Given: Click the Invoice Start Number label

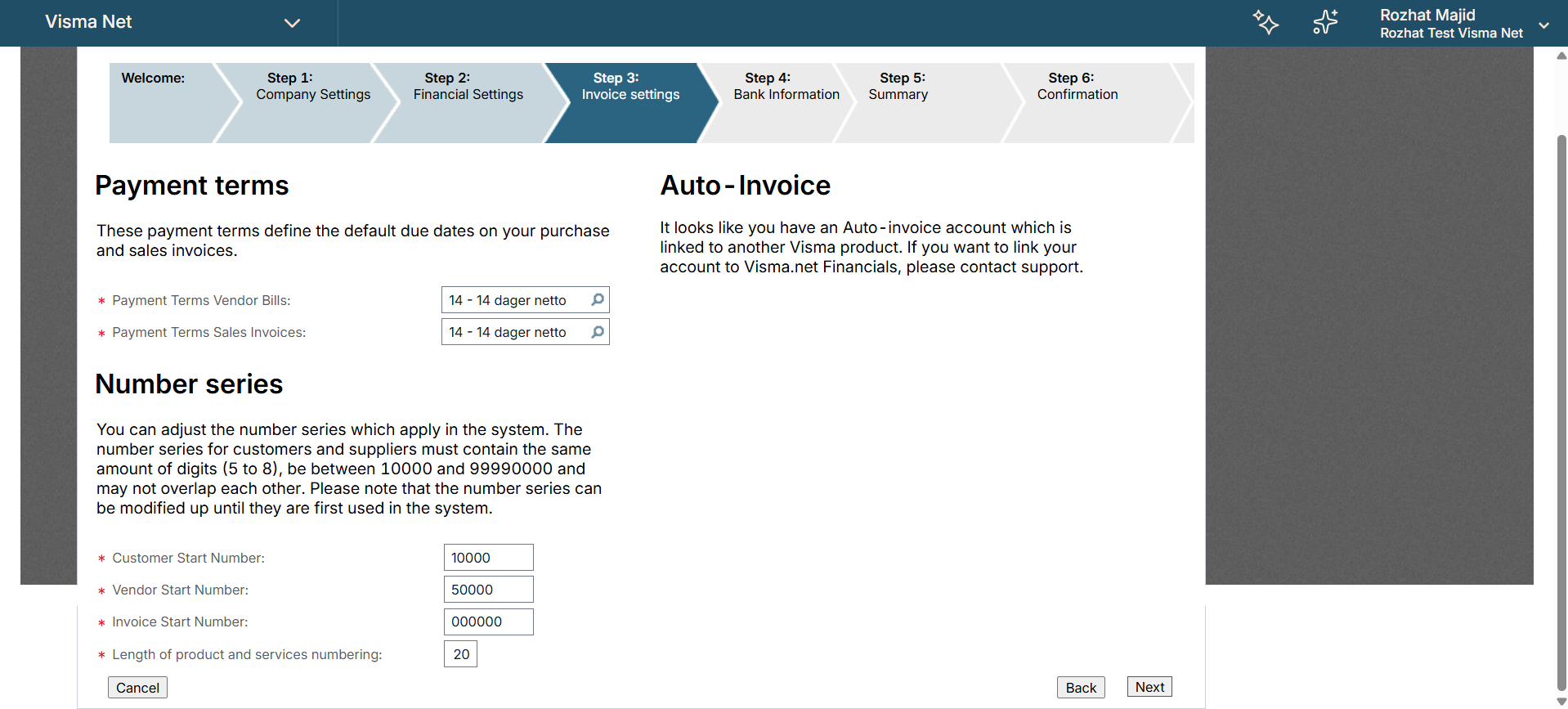Looking at the screenshot, I should click(180, 621).
